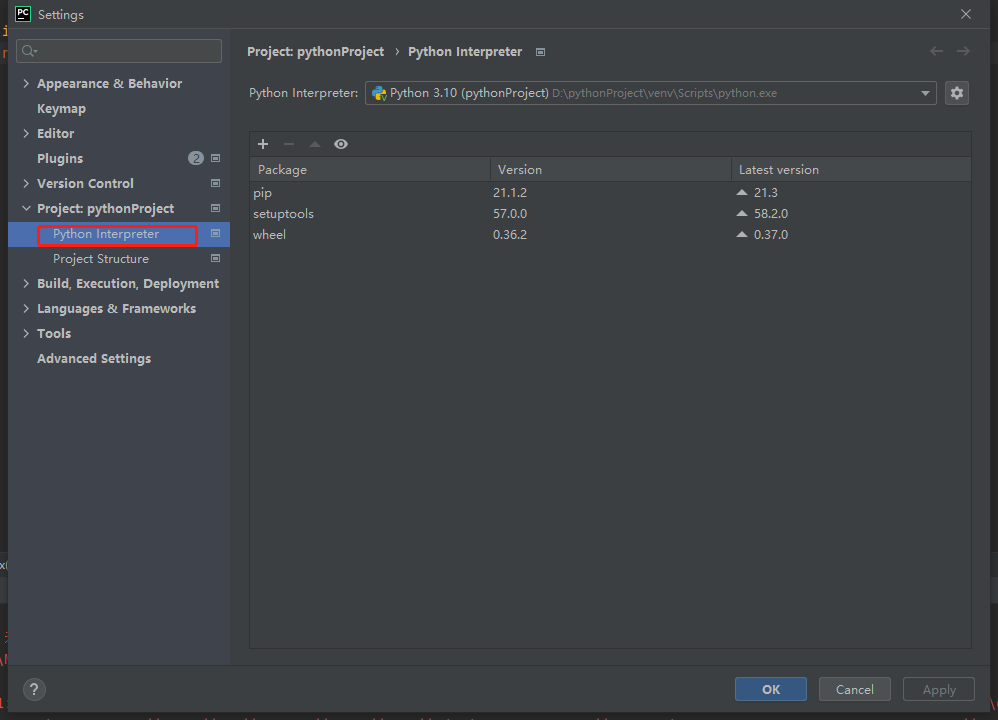Click the settings search field
This screenshot has width=998, height=720.
click(x=119, y=50)
